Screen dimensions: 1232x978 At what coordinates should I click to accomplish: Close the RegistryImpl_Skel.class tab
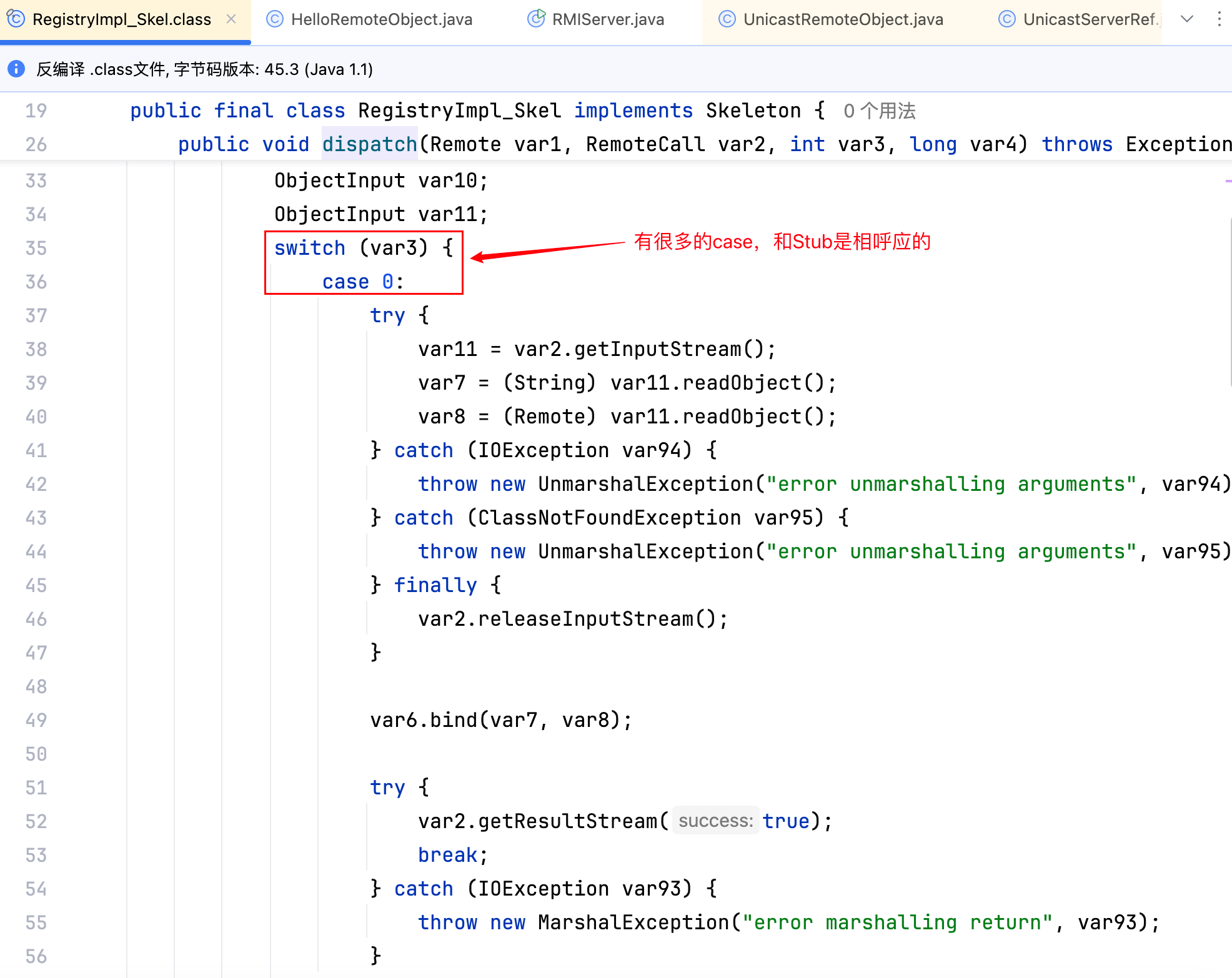[x=231, y=19]
